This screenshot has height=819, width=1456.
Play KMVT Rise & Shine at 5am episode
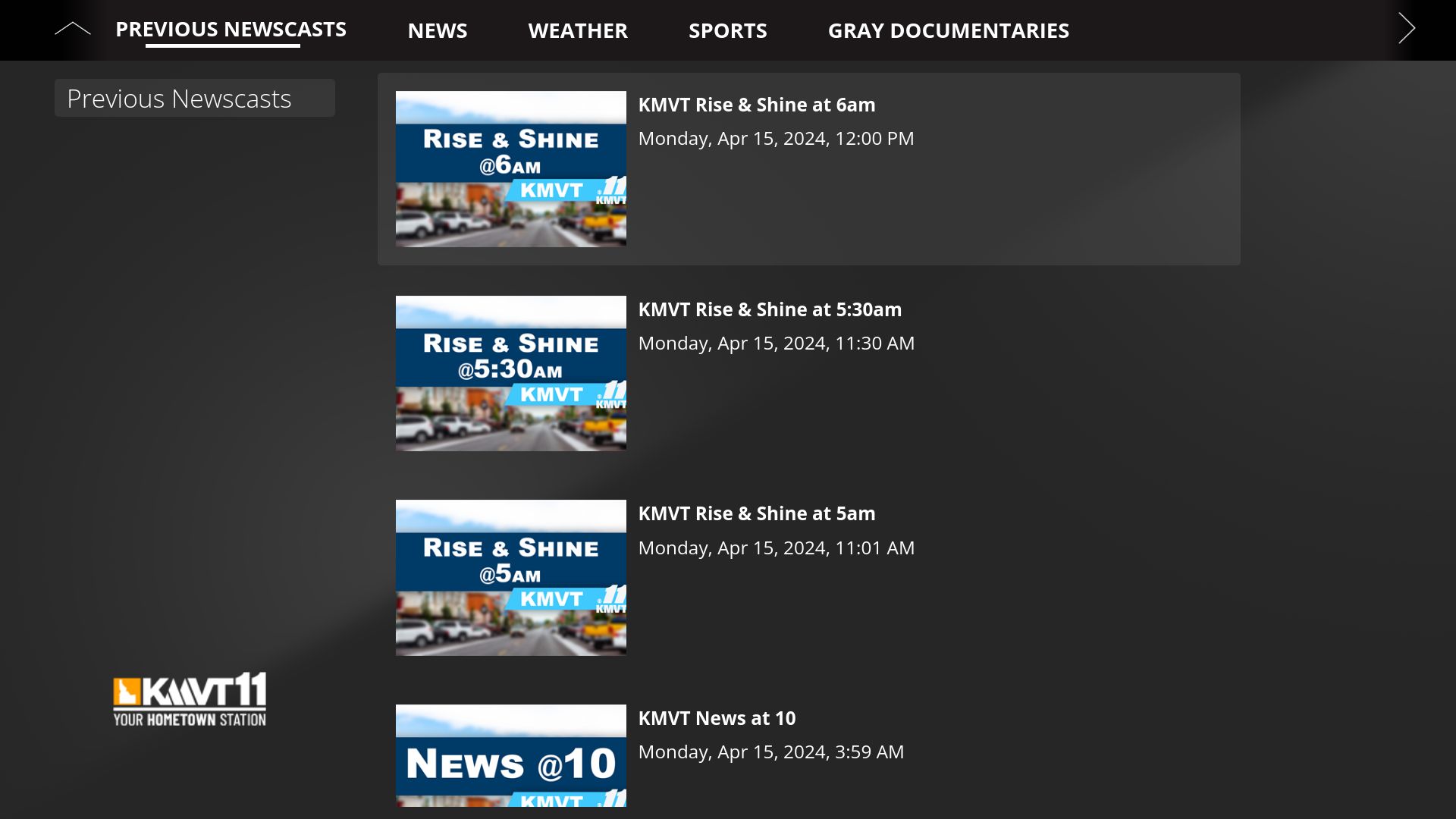coord(758,513)
